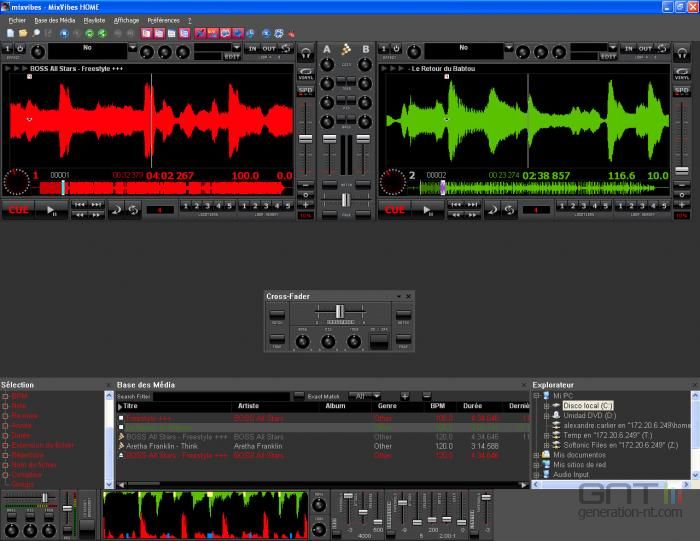The image size is (700, 541).
Task: Click deck 1 previous track button
Action: [x=79, y=204]
